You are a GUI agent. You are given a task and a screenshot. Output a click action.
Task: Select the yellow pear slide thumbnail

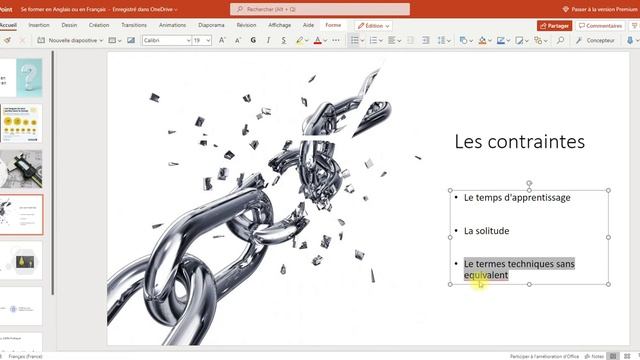tap(21, 260)
